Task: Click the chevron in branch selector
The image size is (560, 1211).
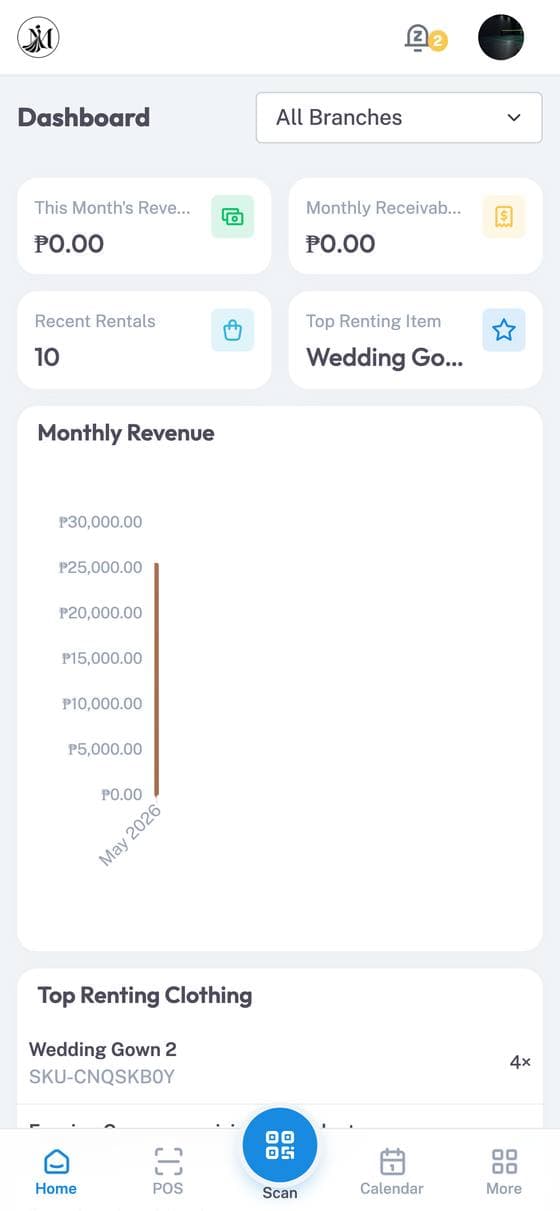Action: (x=514, y=117)
